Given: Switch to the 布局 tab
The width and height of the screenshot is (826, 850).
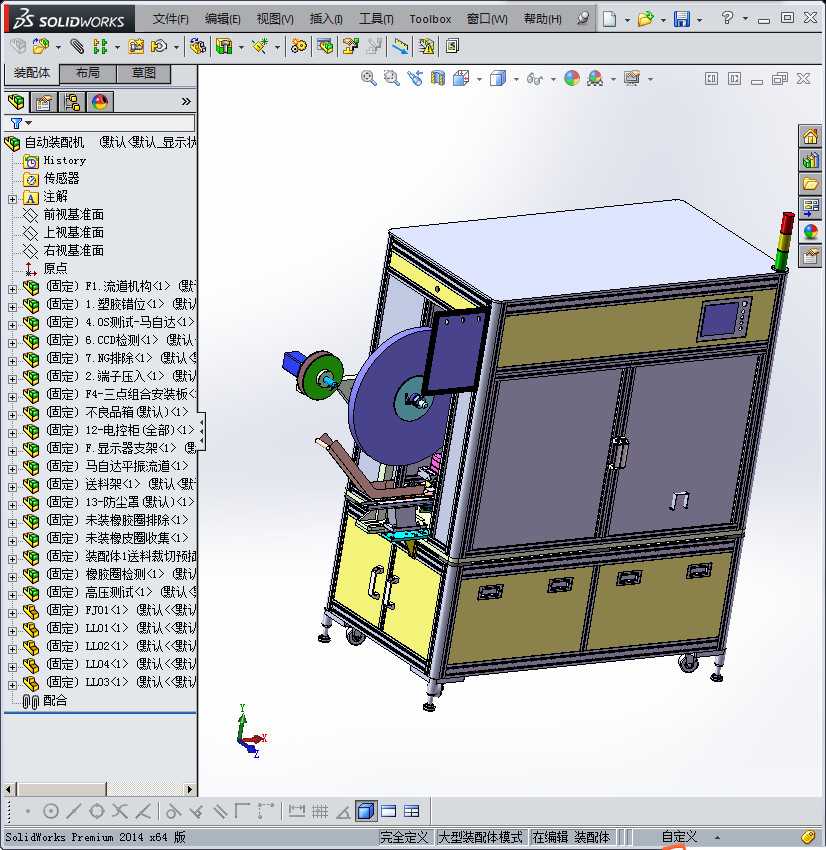Looking at the screenshot, I should pyautogui.click(x=87, y=73).
